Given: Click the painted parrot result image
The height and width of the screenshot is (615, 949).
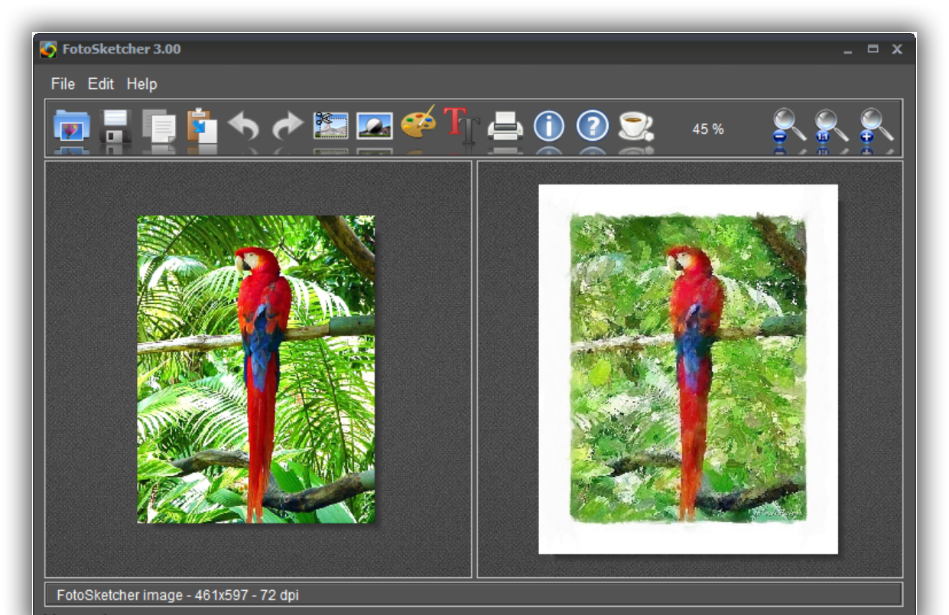Looking at the screenshot, I should 688,369.
